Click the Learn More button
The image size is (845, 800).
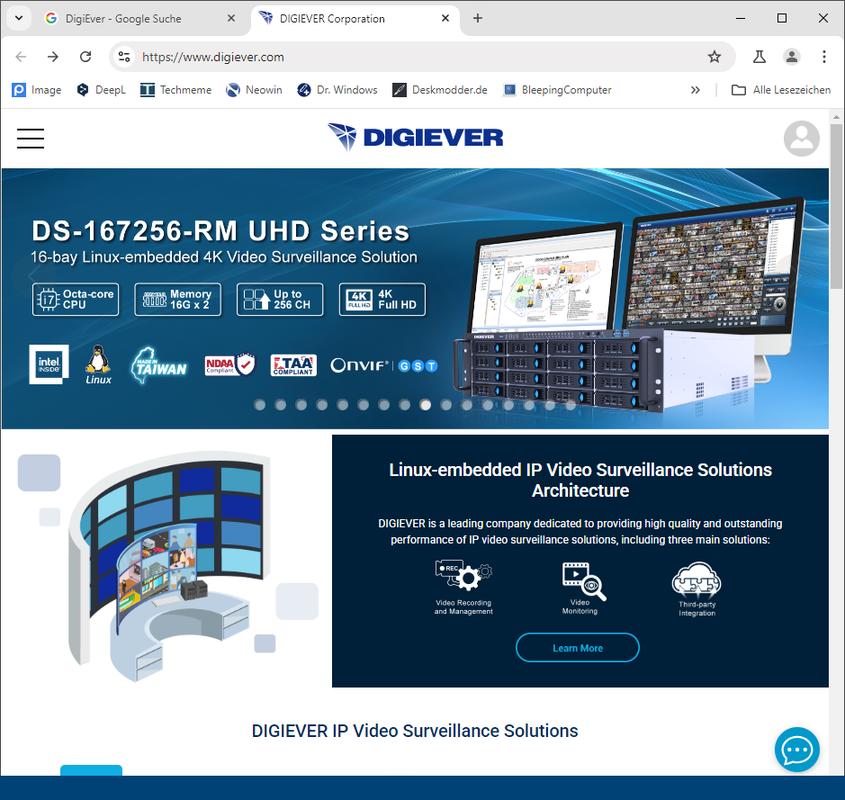tap(578, 648)
